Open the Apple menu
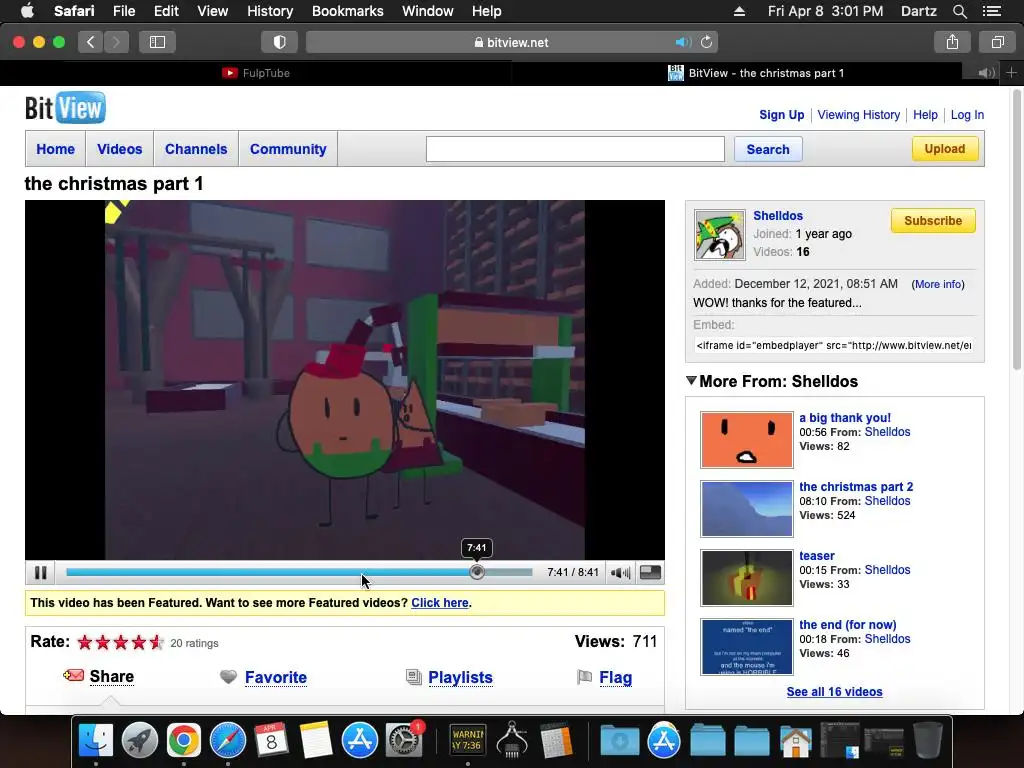 pyautogui.click(x=27, y=11)
